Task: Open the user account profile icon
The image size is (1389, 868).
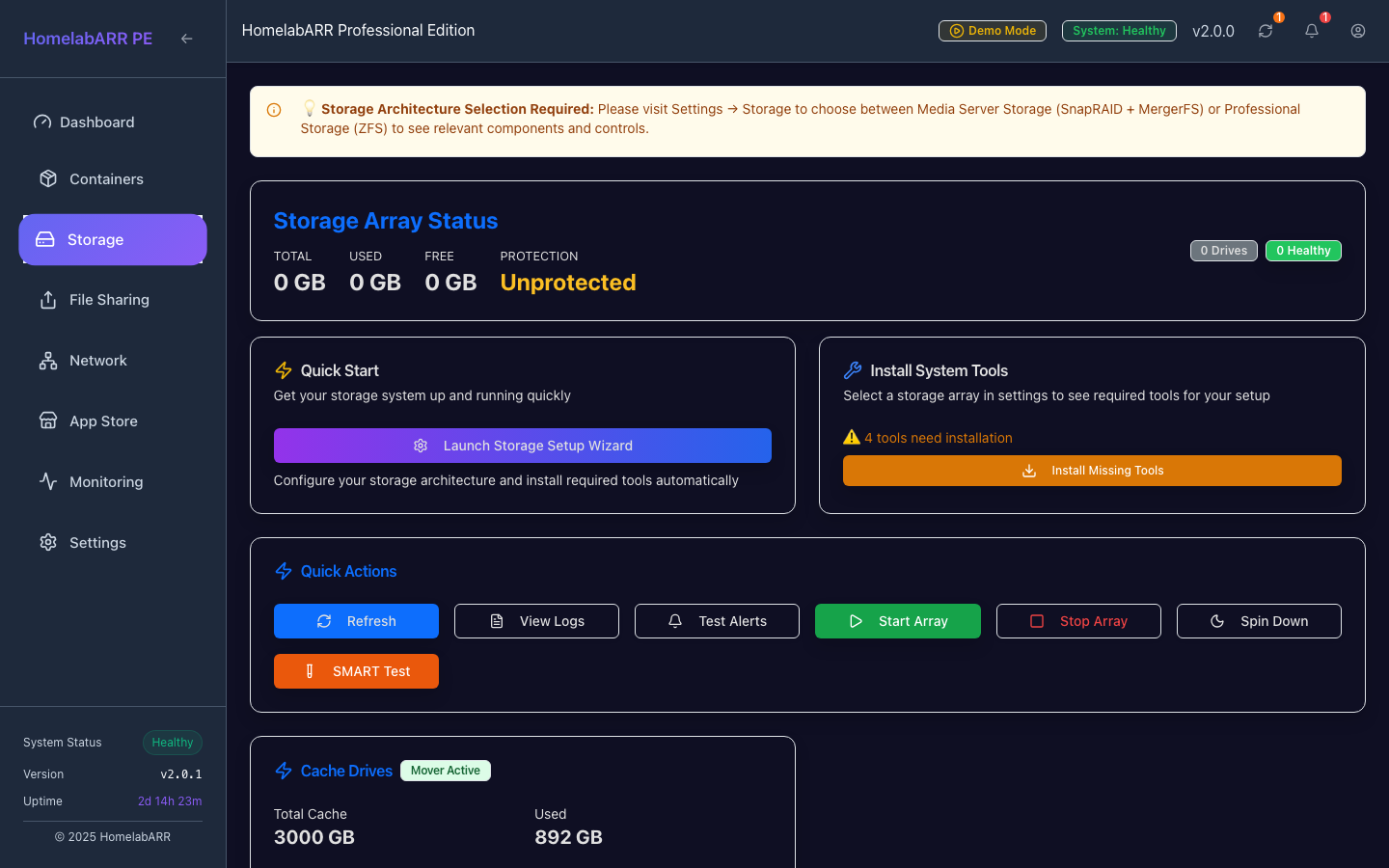Action: [x=1358, y=31]
